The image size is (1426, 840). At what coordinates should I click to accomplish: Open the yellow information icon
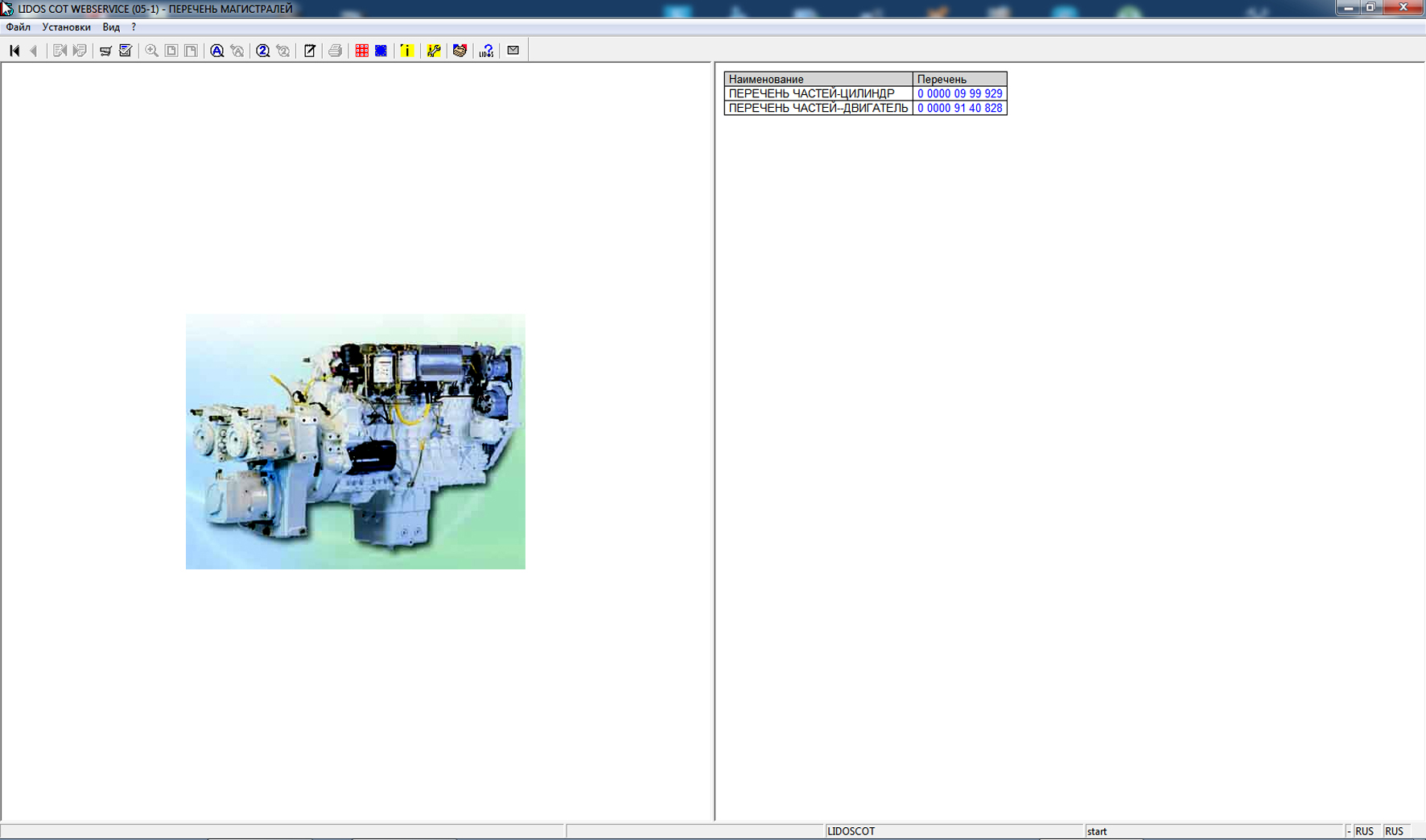click(x=407, y=51)
